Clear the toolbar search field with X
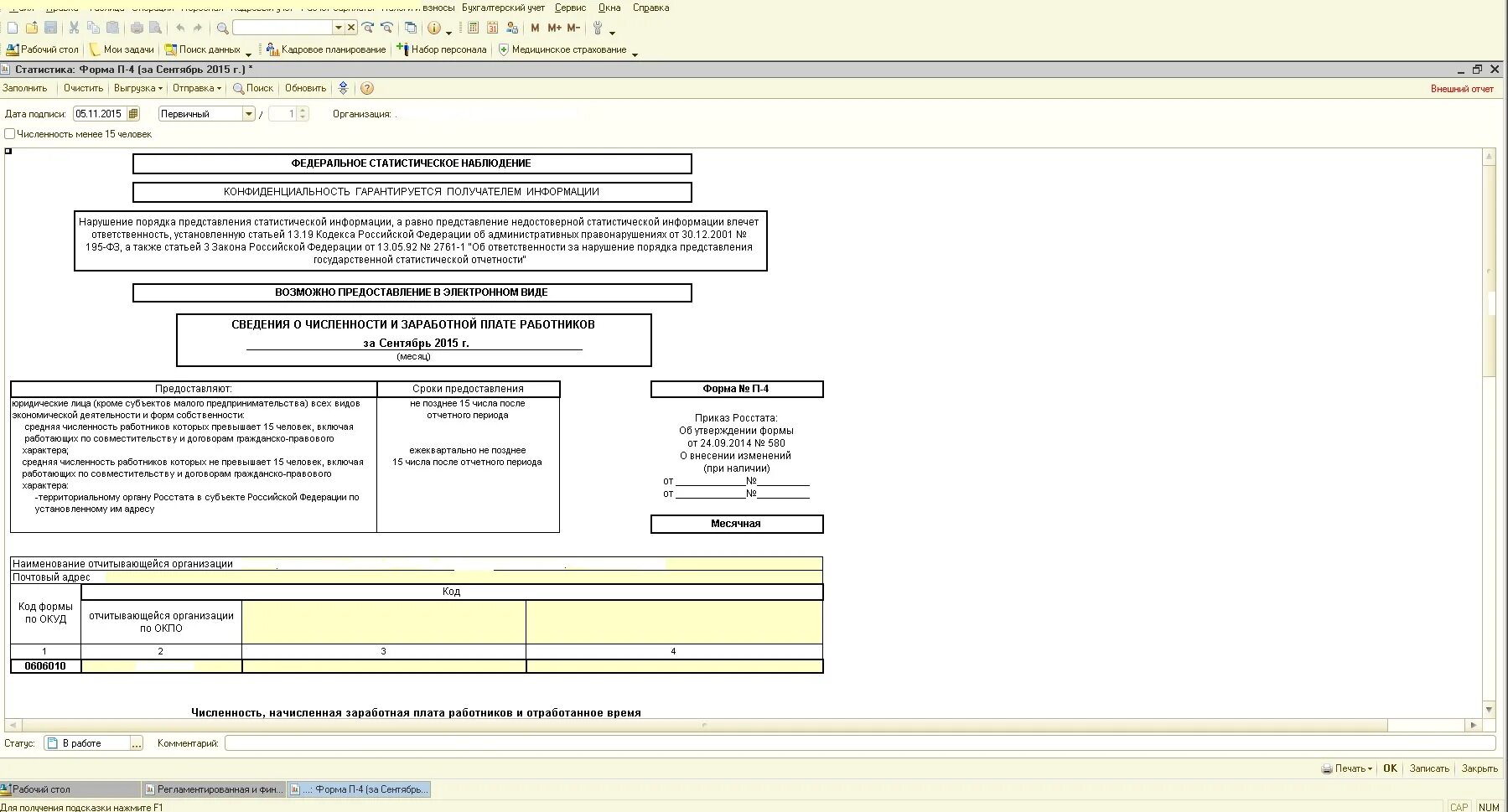The height and width of the screenshot is (812, 1508). 351,28
